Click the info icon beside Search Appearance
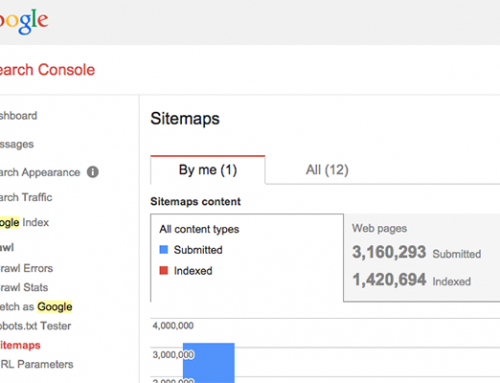 pos(93,172)
